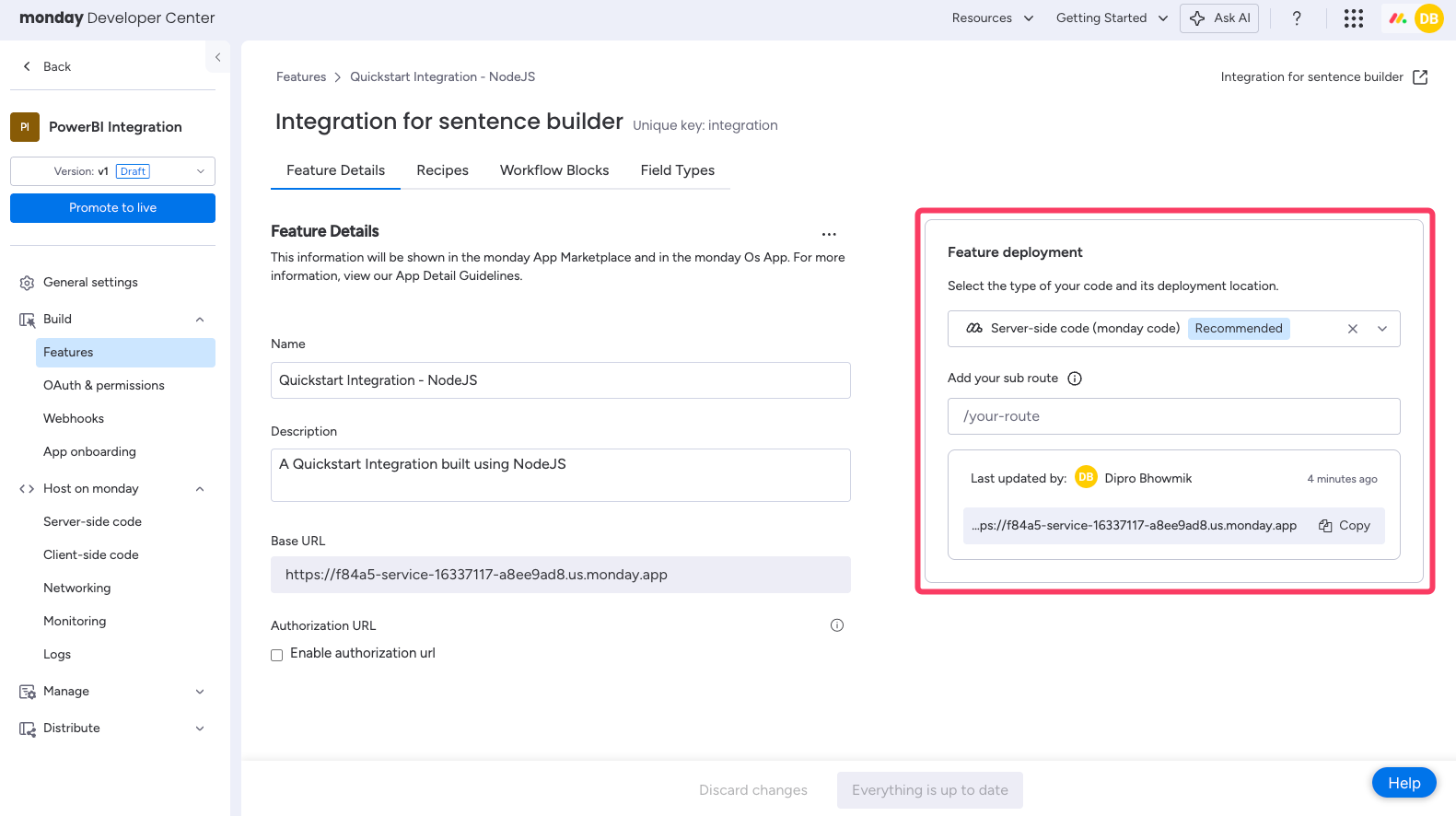This screenshot has width=1456, height=816.
Task: Click the monday code logo in deployment dropdown
Action: coord(974,329)
